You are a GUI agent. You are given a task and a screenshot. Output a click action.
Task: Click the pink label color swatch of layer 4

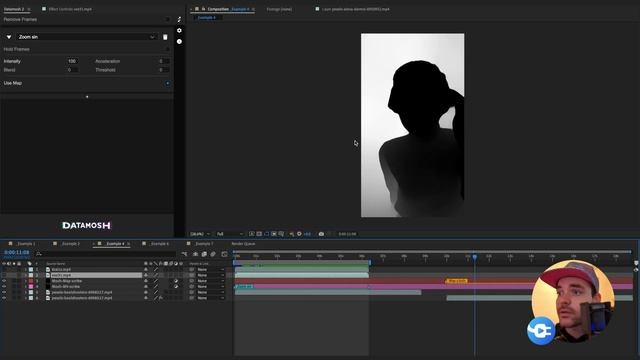point(31,287)
